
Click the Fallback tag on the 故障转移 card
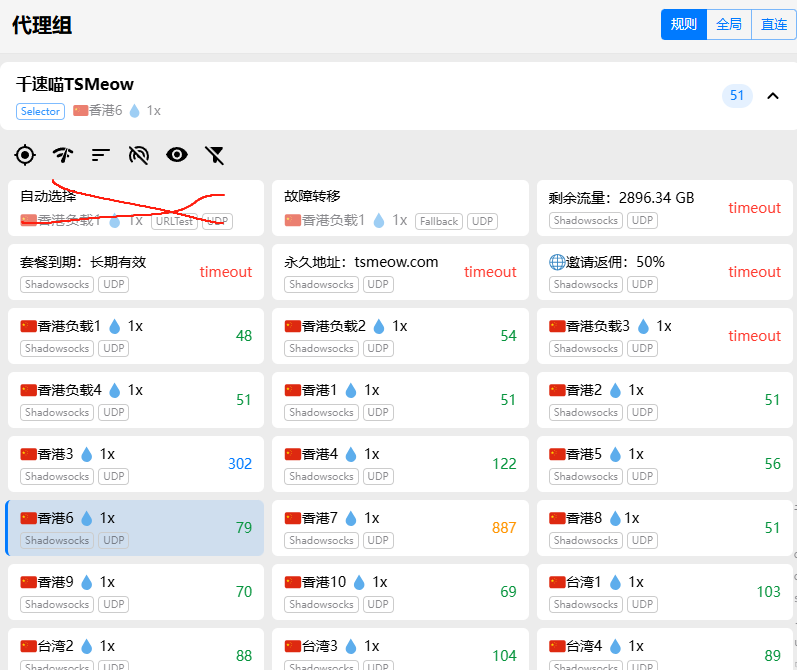coord(439,221)
